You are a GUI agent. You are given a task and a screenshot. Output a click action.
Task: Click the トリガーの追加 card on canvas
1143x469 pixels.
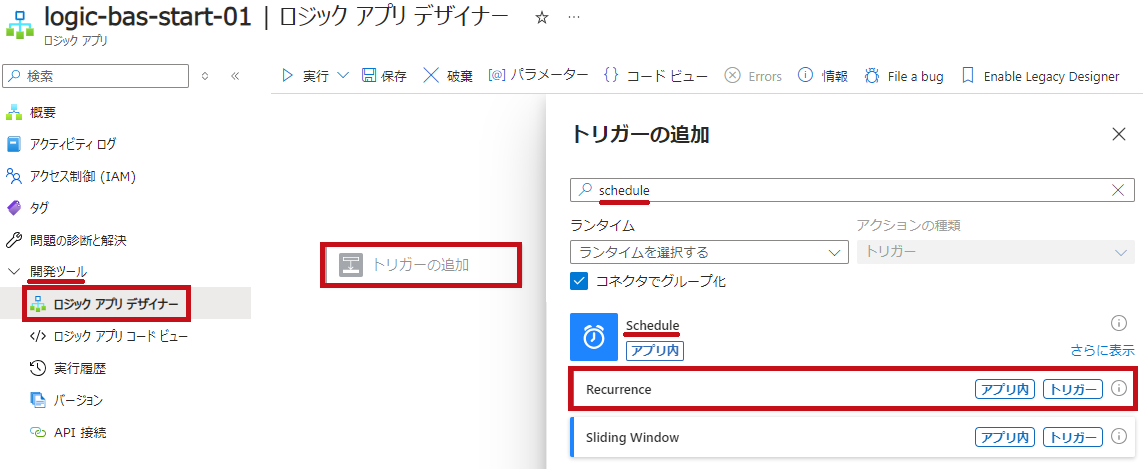[421, 265]
